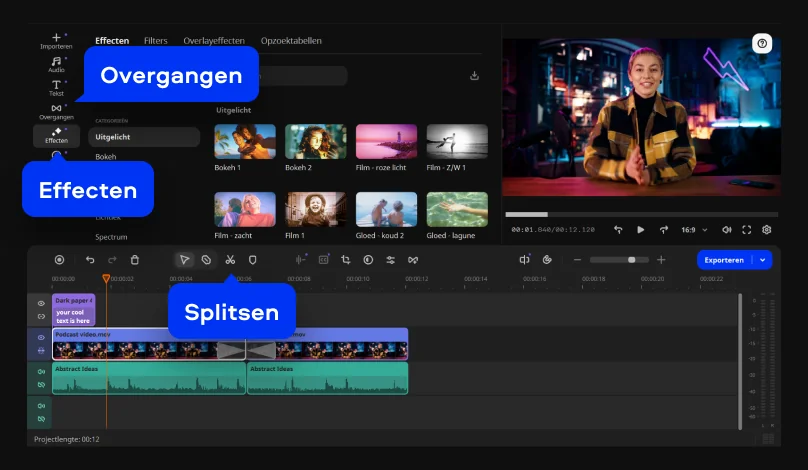Toggle visibility of the text track
Viewport: 808px width, 470px height.
(41, 303)
